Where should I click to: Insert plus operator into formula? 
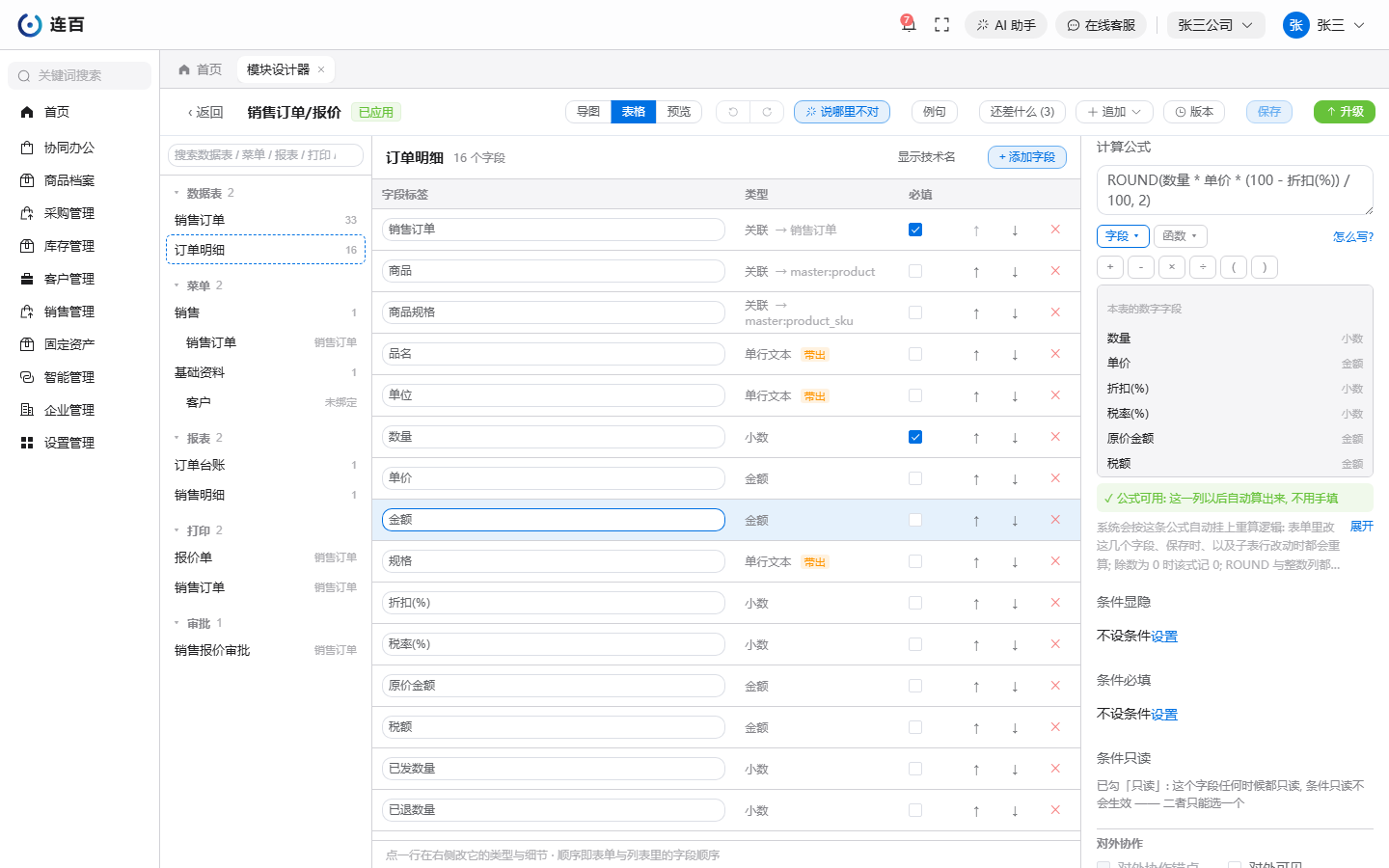click(1110, 267)
